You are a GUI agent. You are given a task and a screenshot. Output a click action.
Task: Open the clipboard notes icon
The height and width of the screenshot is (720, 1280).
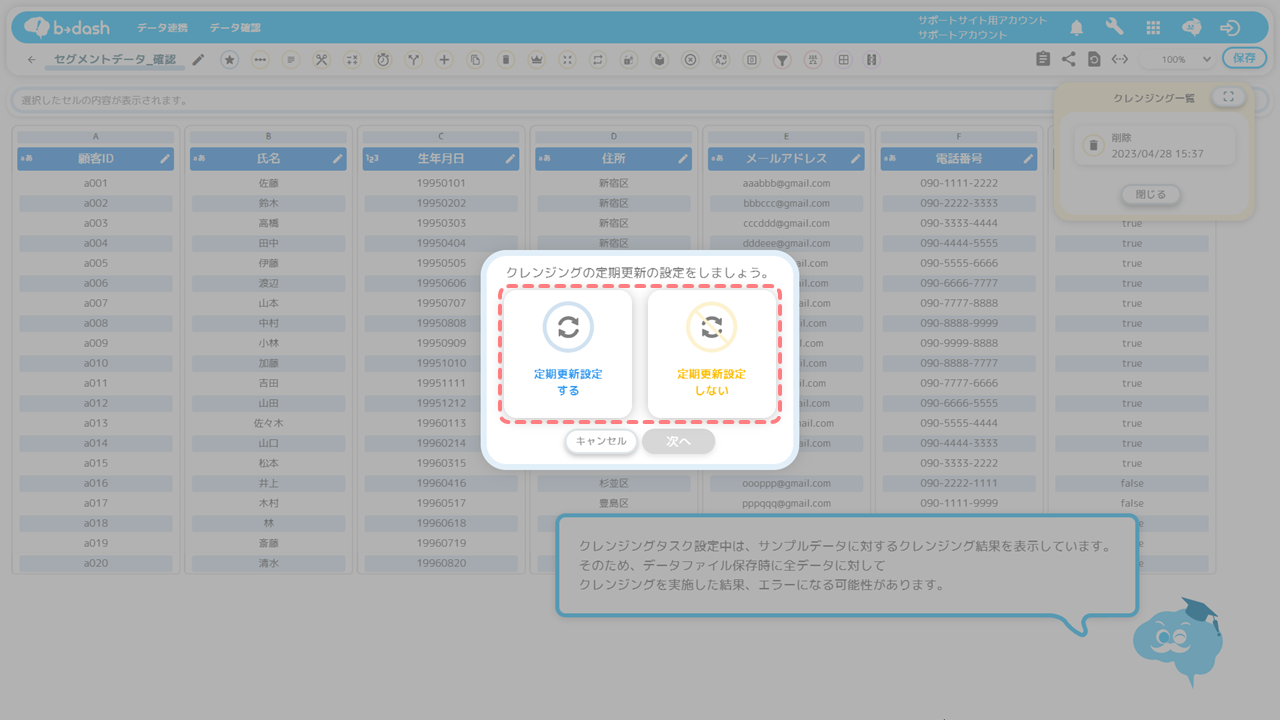point(1043,59)
